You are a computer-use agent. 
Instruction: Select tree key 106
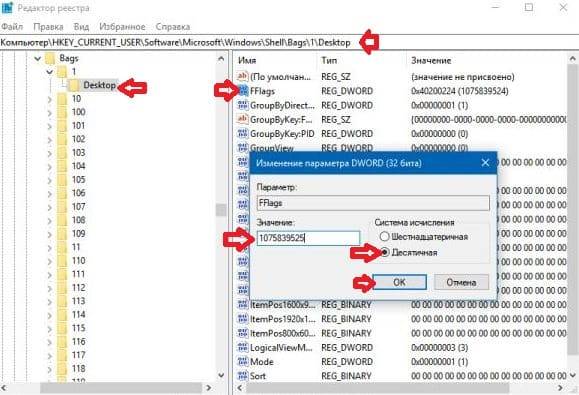pos(78,193)
